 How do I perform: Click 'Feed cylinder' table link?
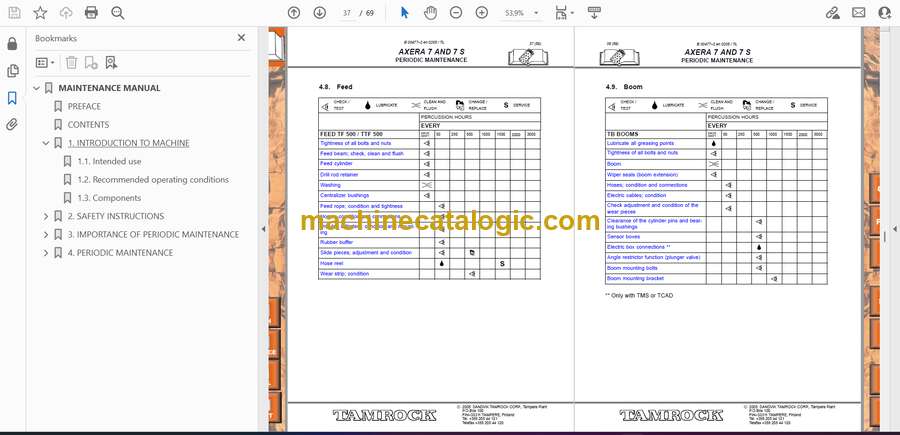click(336, 164)
